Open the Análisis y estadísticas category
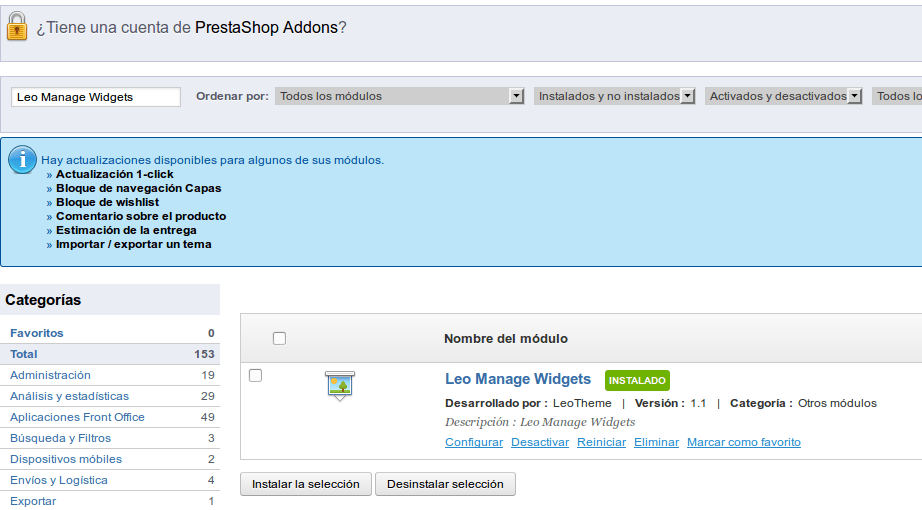This screenshot has height=510, width=922. tap(69, 396)
